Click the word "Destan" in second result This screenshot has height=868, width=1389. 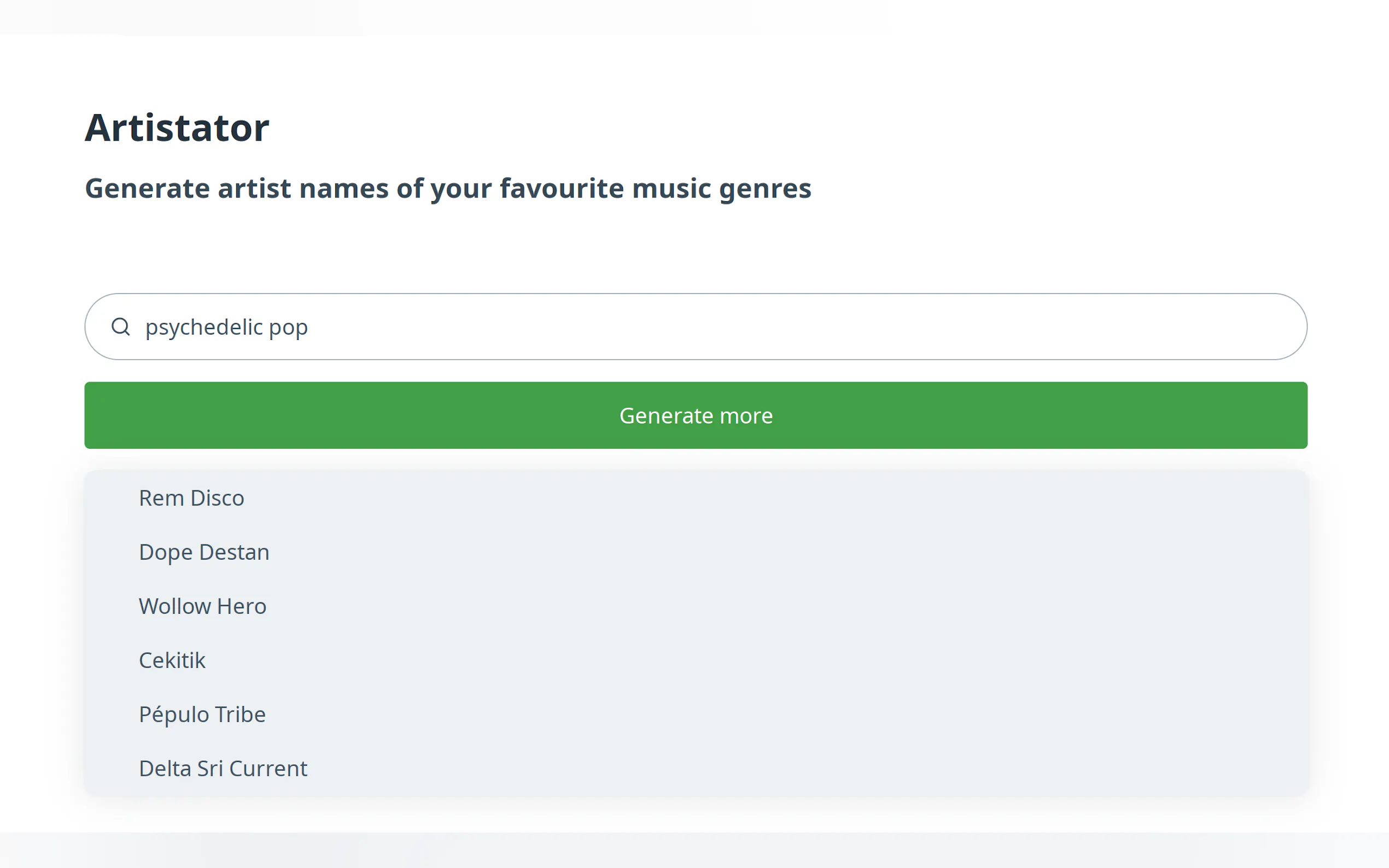pos(234,552)
